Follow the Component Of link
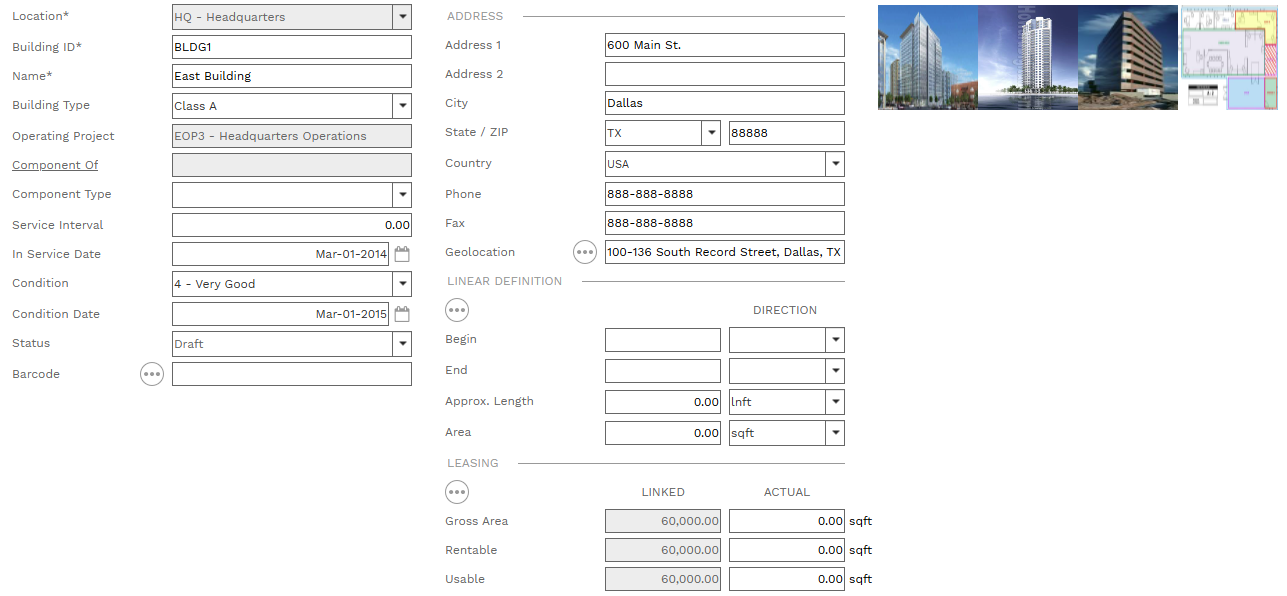The width and height of the screenshot is (1287, 596). tap(55, 165)
